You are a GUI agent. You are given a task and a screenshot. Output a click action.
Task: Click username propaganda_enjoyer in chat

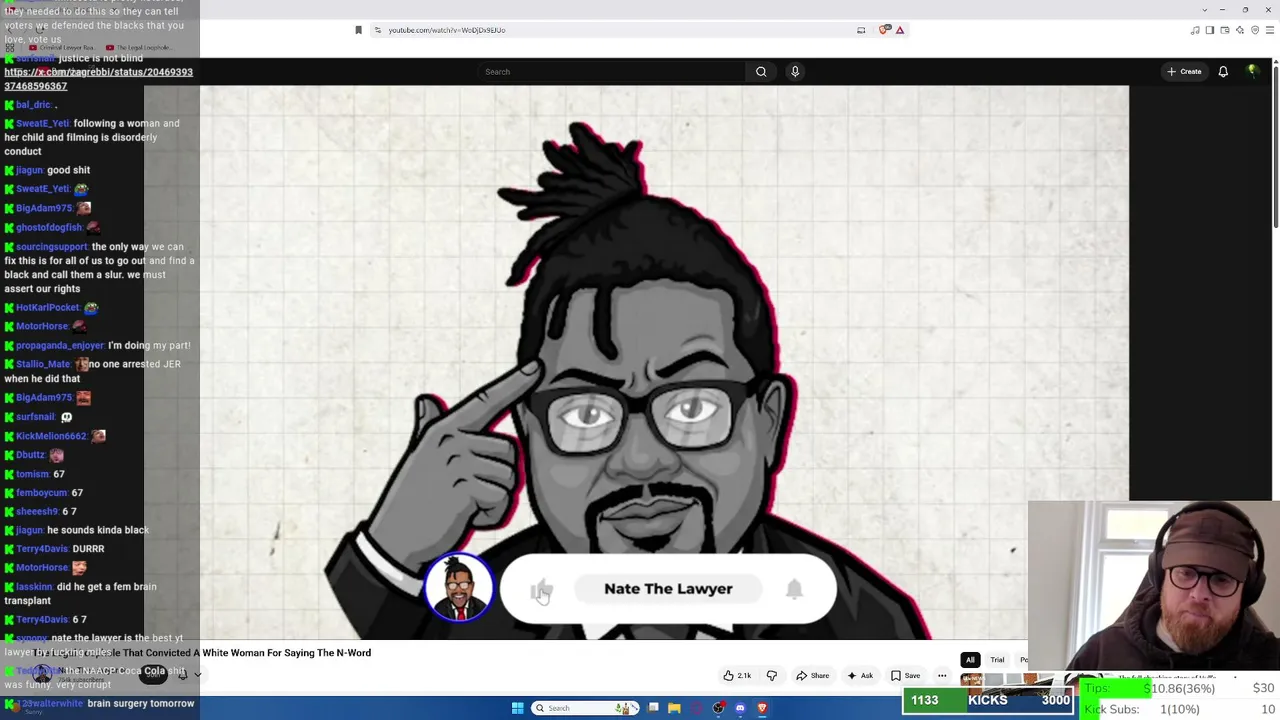[x=60, y=345]
